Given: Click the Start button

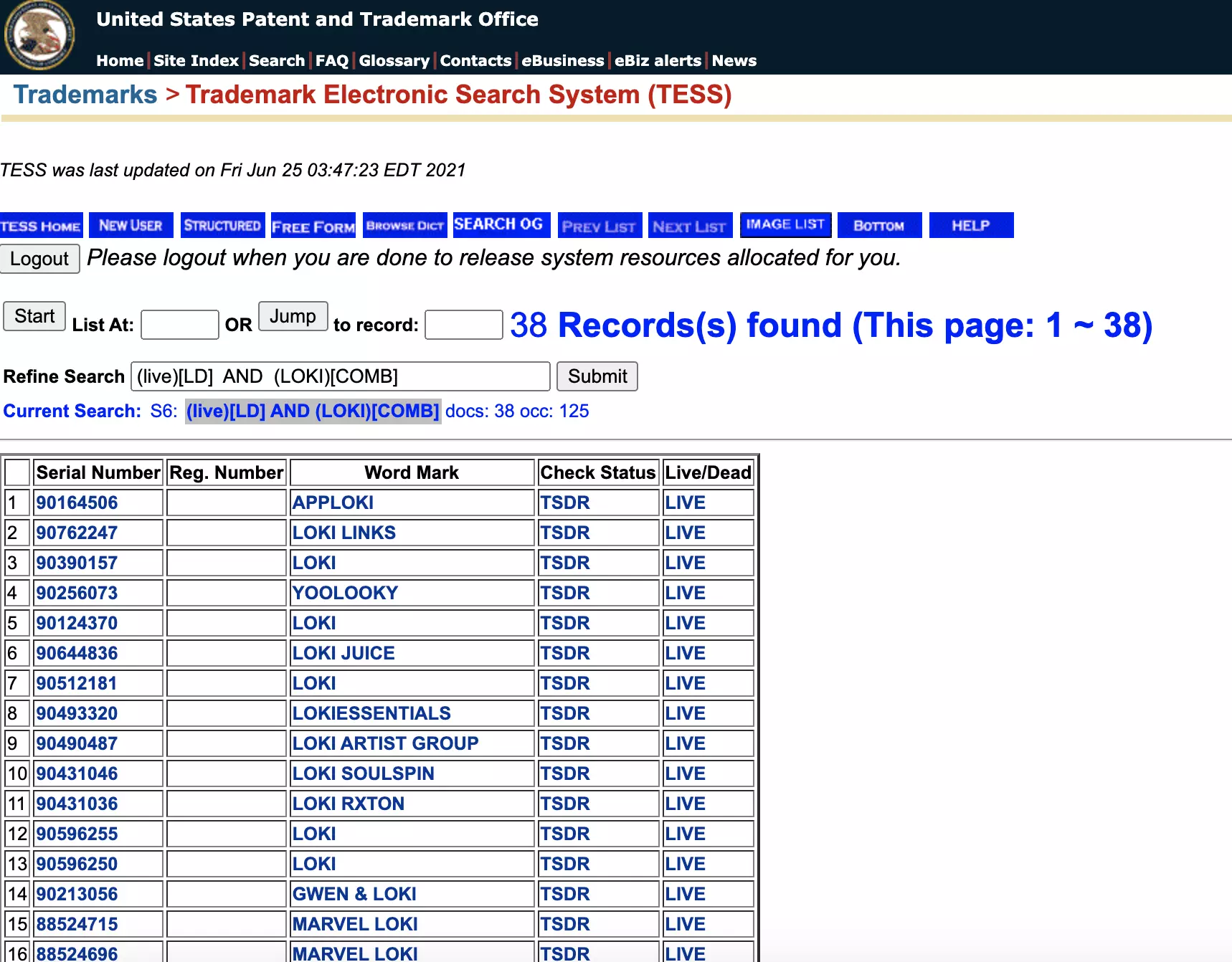Looking at the screenshot, I should tap(34, 316).
